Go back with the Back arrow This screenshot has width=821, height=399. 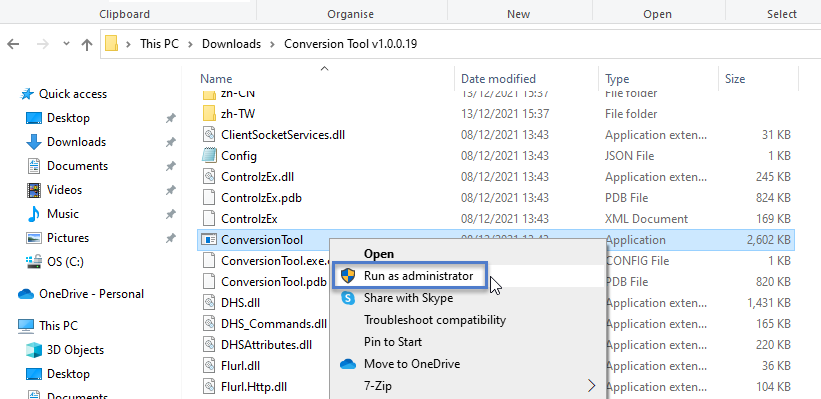(x=13, y=44)
